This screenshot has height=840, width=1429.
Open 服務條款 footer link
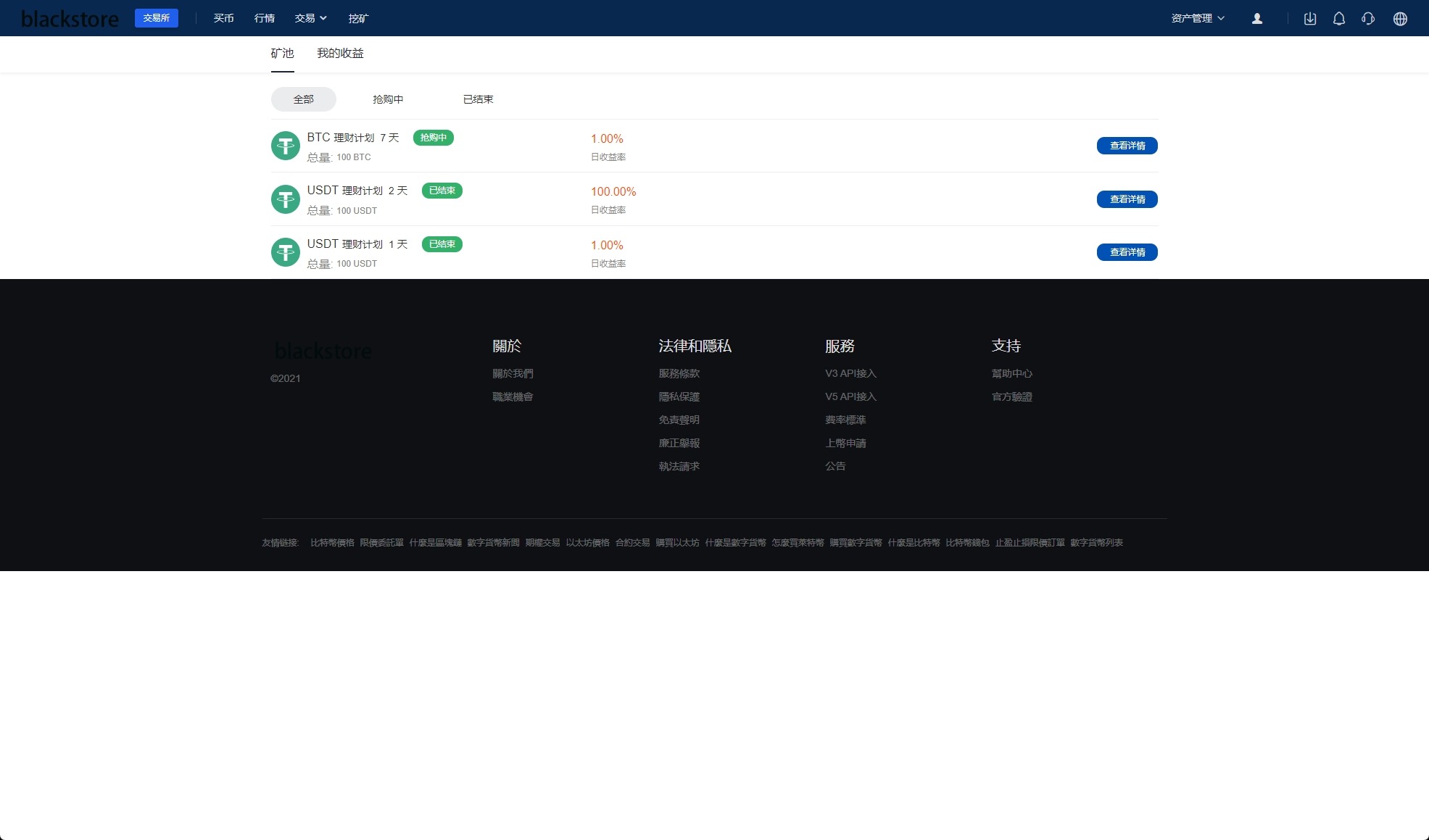click(x=679, y=374)
